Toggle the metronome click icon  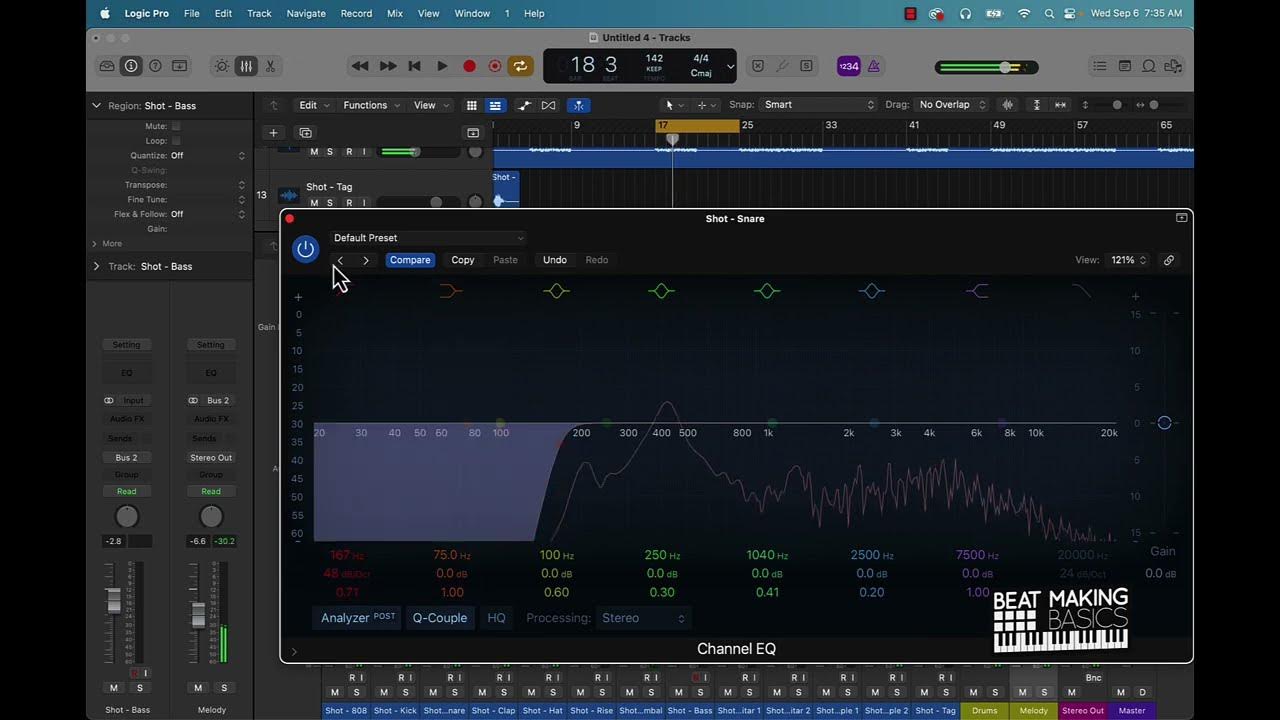[874, 66]
